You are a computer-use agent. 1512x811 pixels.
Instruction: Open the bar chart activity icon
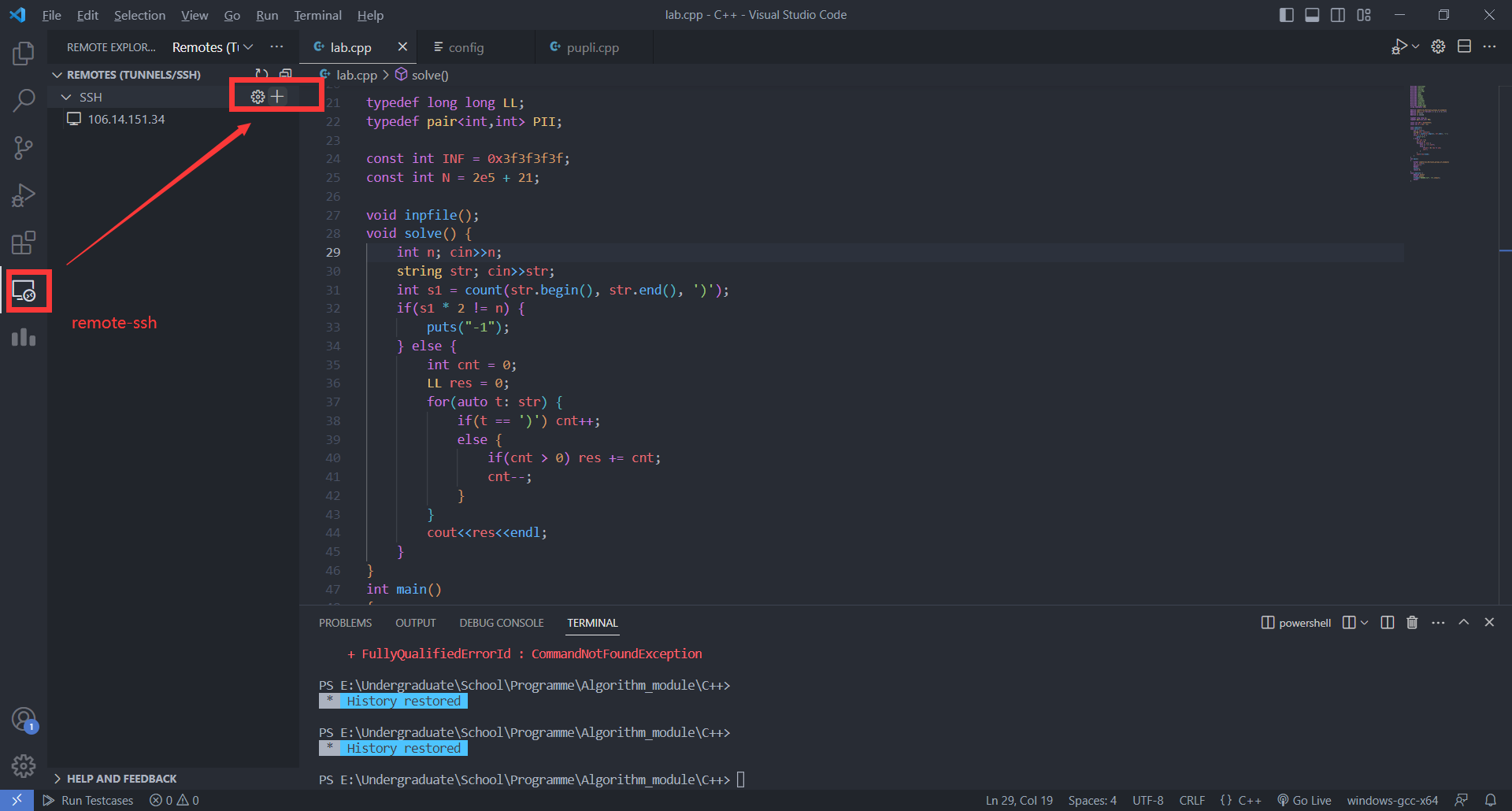point(24,338)
